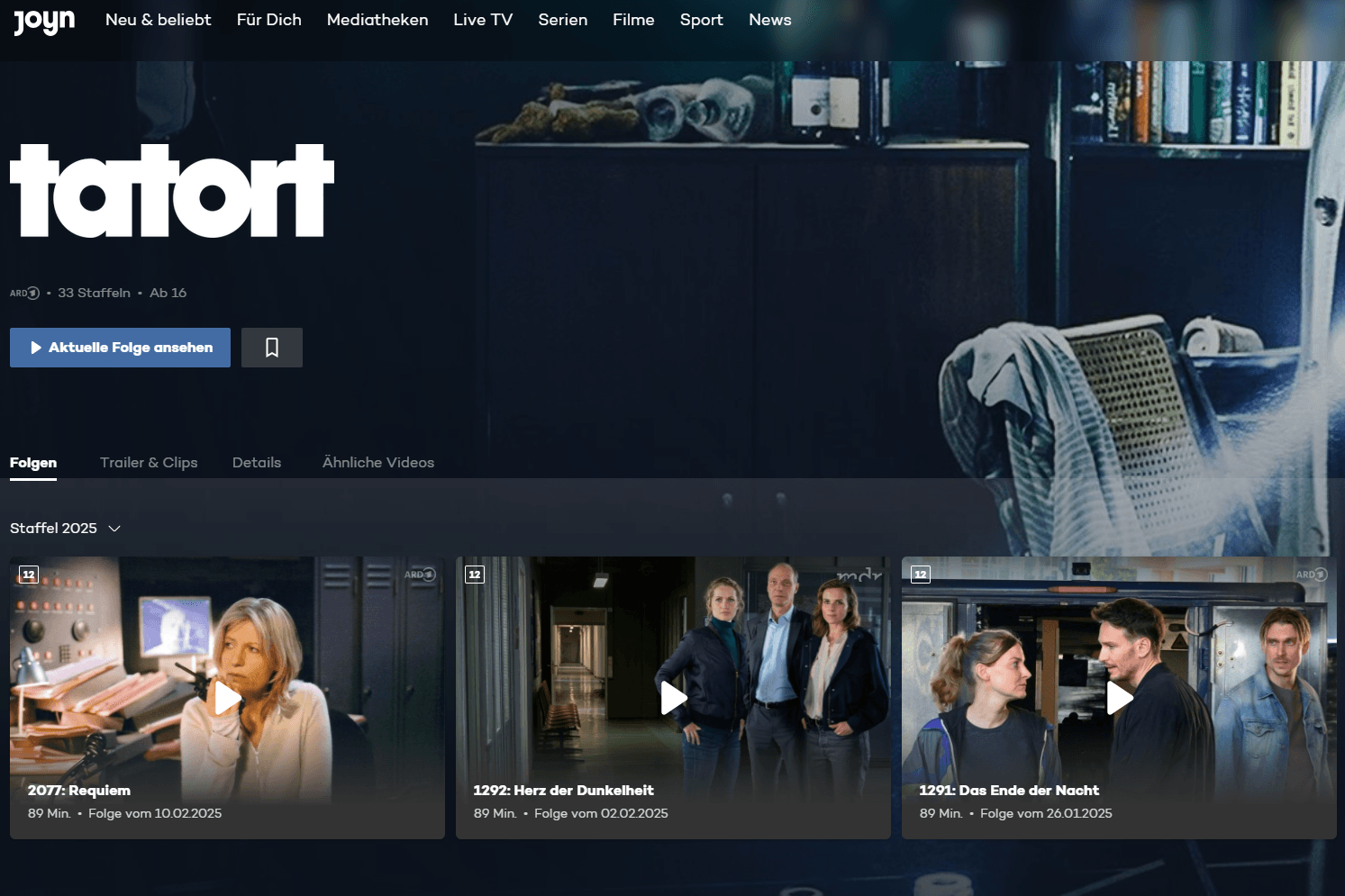Navigate to Sport section
The height and width of the screenshot is (896, 1345).
tap(702, 20)
